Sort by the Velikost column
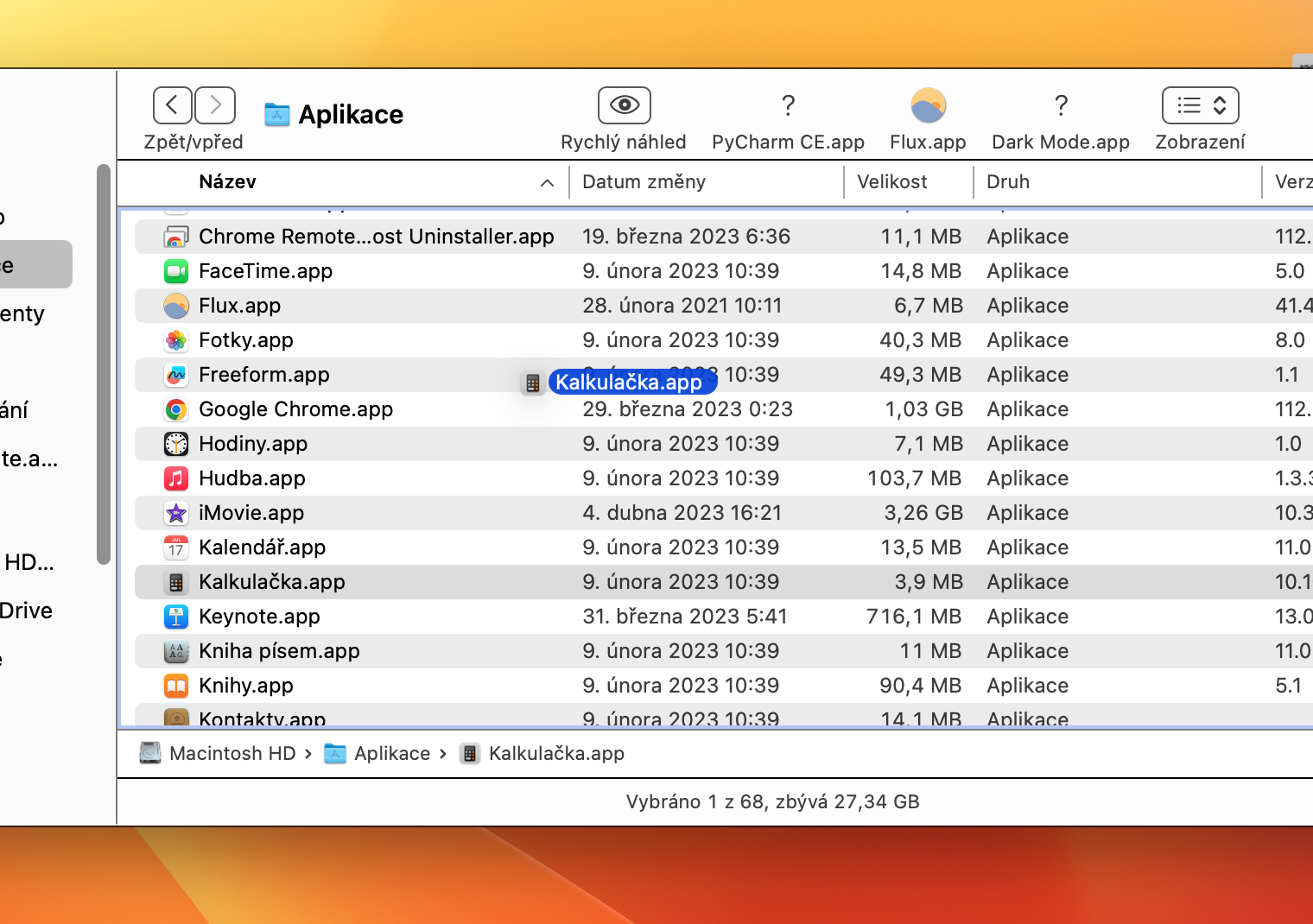The height and width of the screenshot is (924, 1313). (891, 182)
